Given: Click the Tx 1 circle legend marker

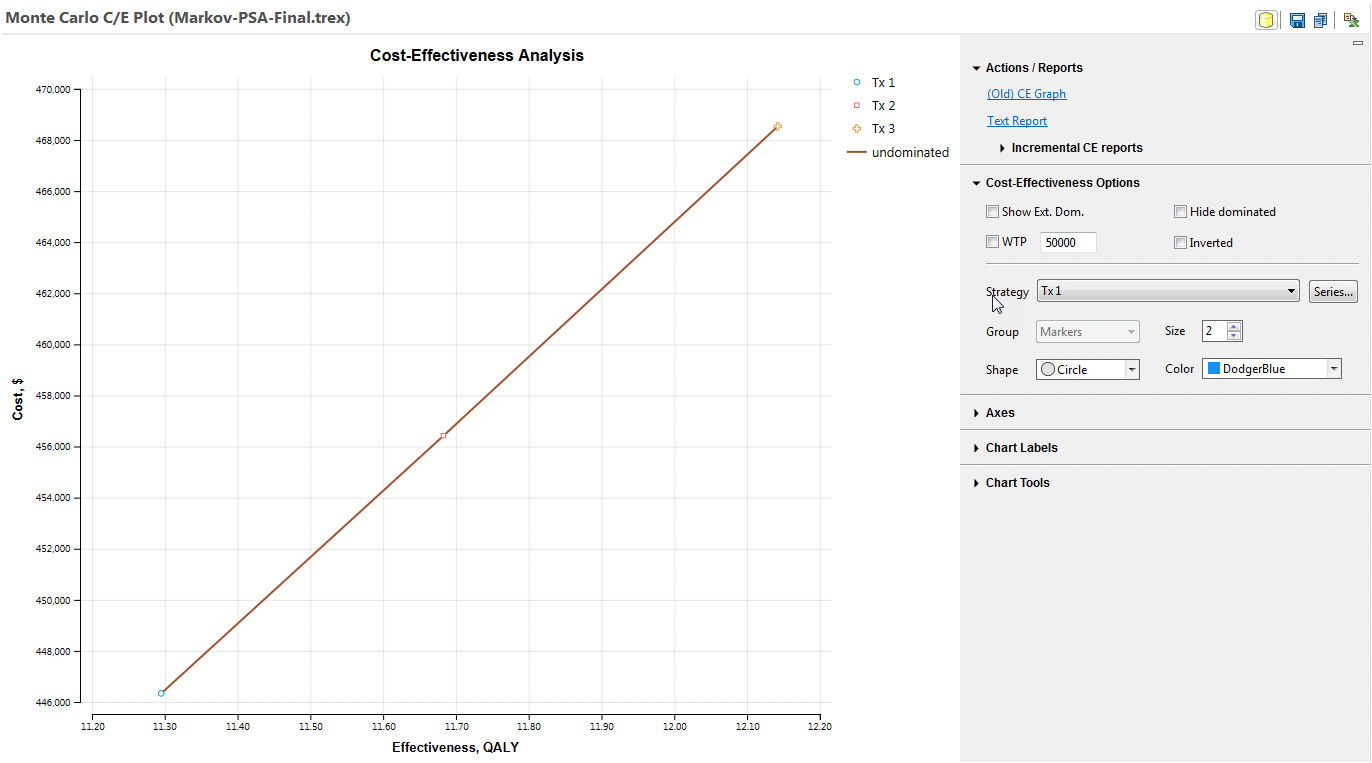Looking at the screenshot, I should point(857,82).
